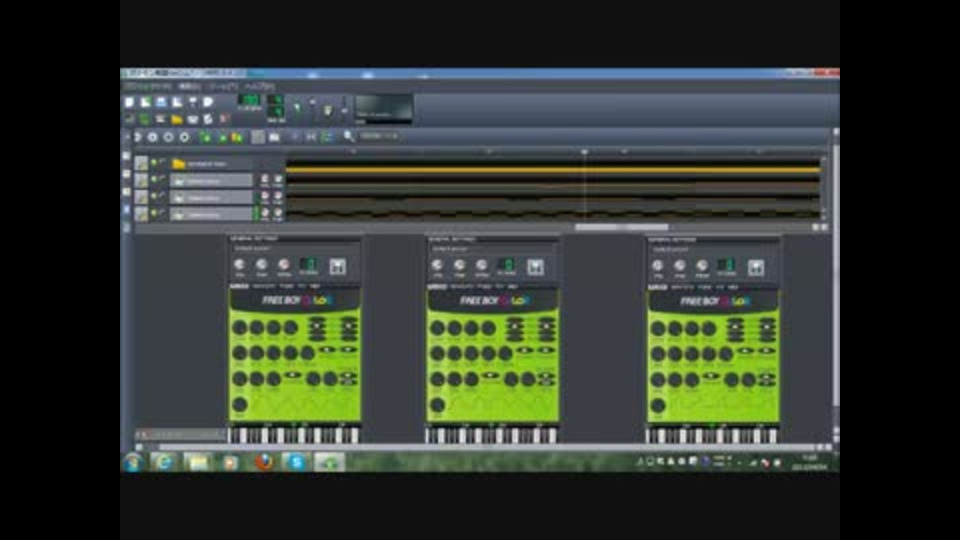Click the left FreeBoy window's preset name field
960x540 pixels.
pos(294,249)
